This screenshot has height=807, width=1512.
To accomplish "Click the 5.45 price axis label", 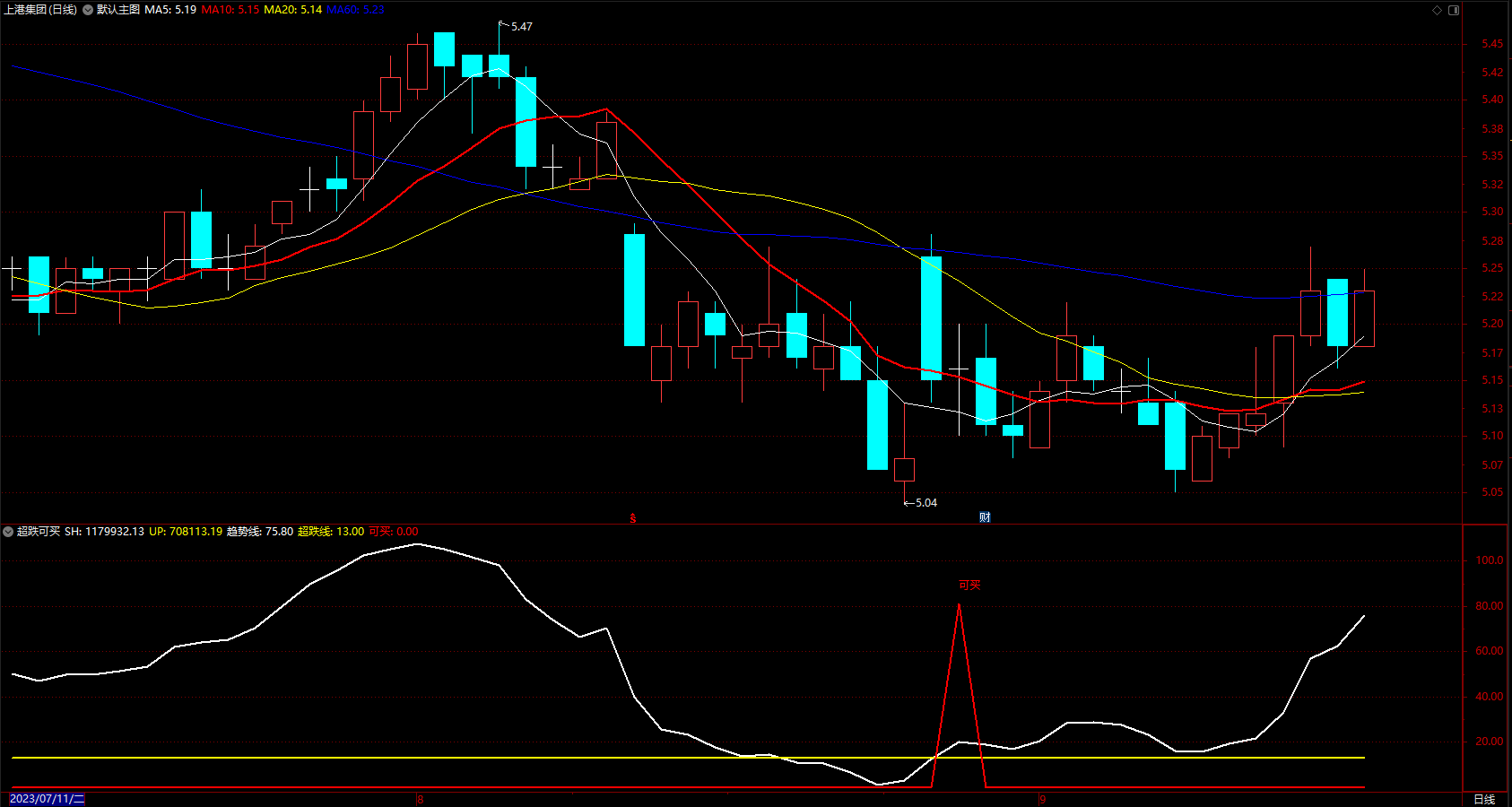I will pos(1492,44).
